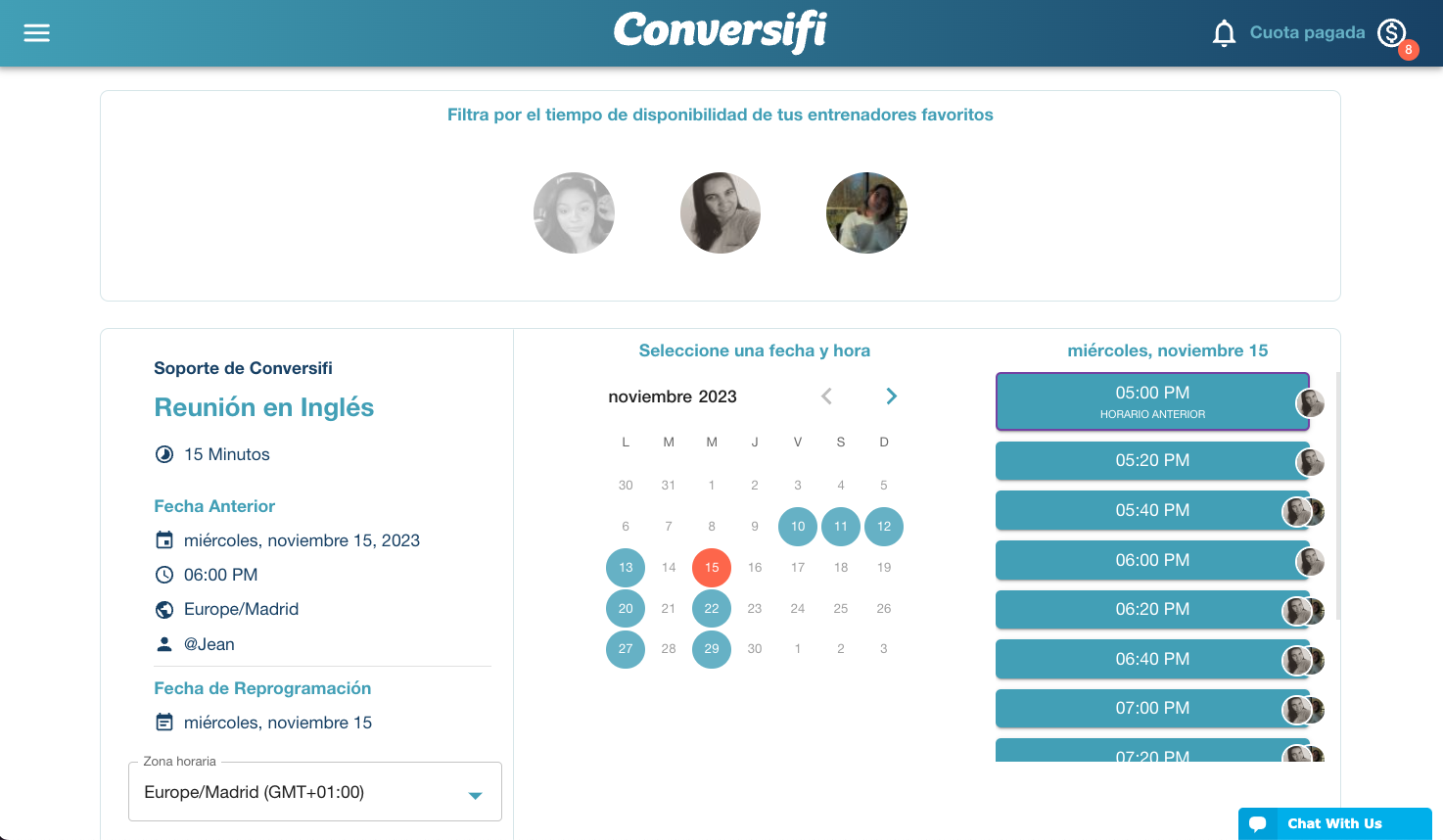Select November 22 on the calendar
Viewport: 1443px width, 840px height.
[712, 609]
